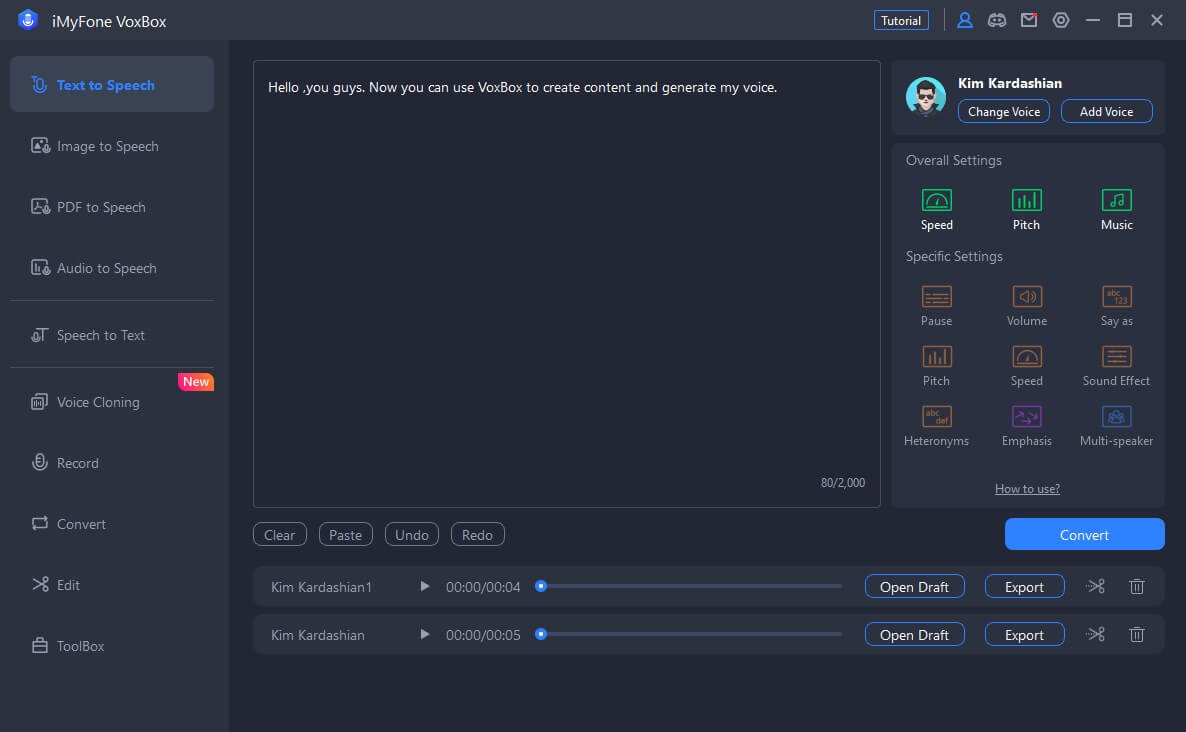Click the Undo button

tap(411, 535)
